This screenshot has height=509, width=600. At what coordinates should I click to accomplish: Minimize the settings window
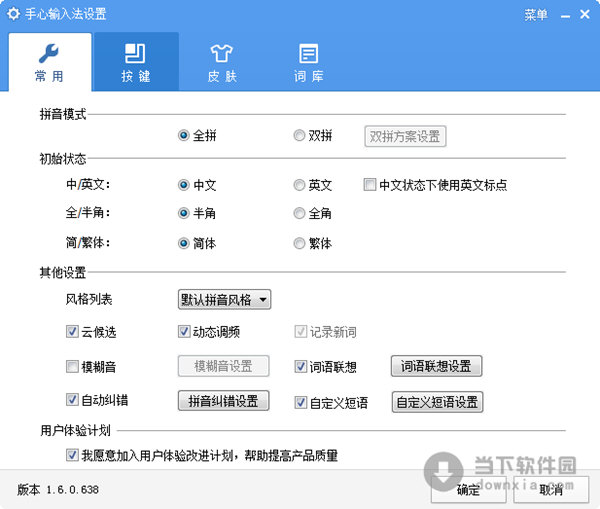pyautogui.click(x=565, y=16)
